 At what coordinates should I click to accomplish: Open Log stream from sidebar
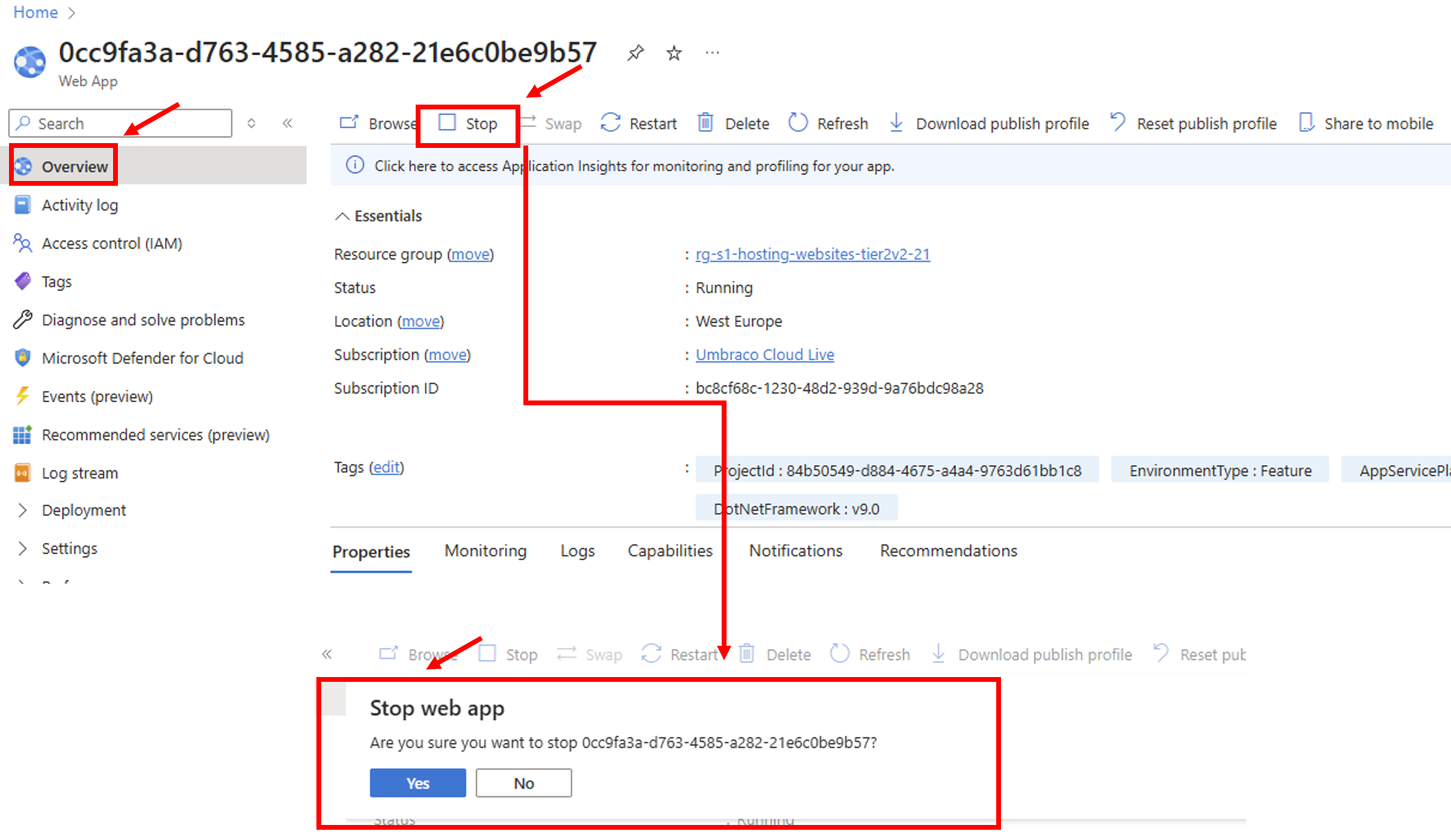[79, 473]
